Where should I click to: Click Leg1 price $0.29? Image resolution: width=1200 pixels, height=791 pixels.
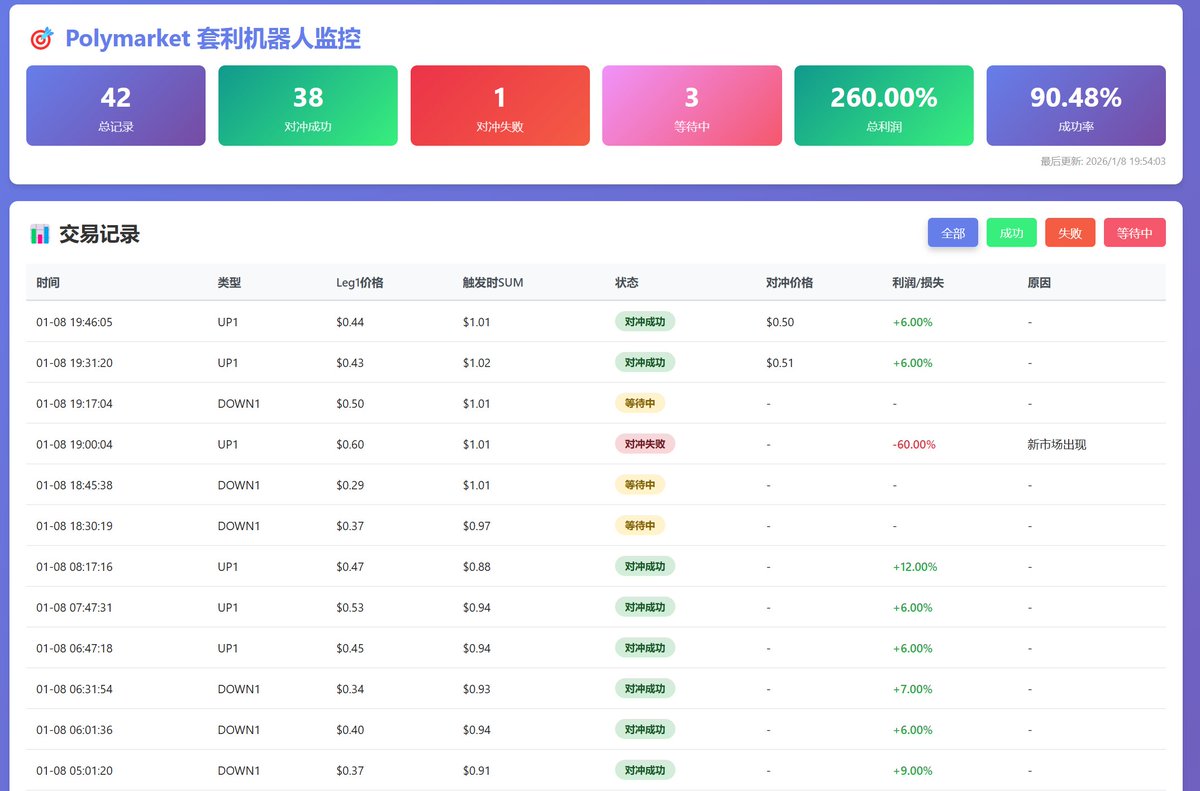(350, 485)
